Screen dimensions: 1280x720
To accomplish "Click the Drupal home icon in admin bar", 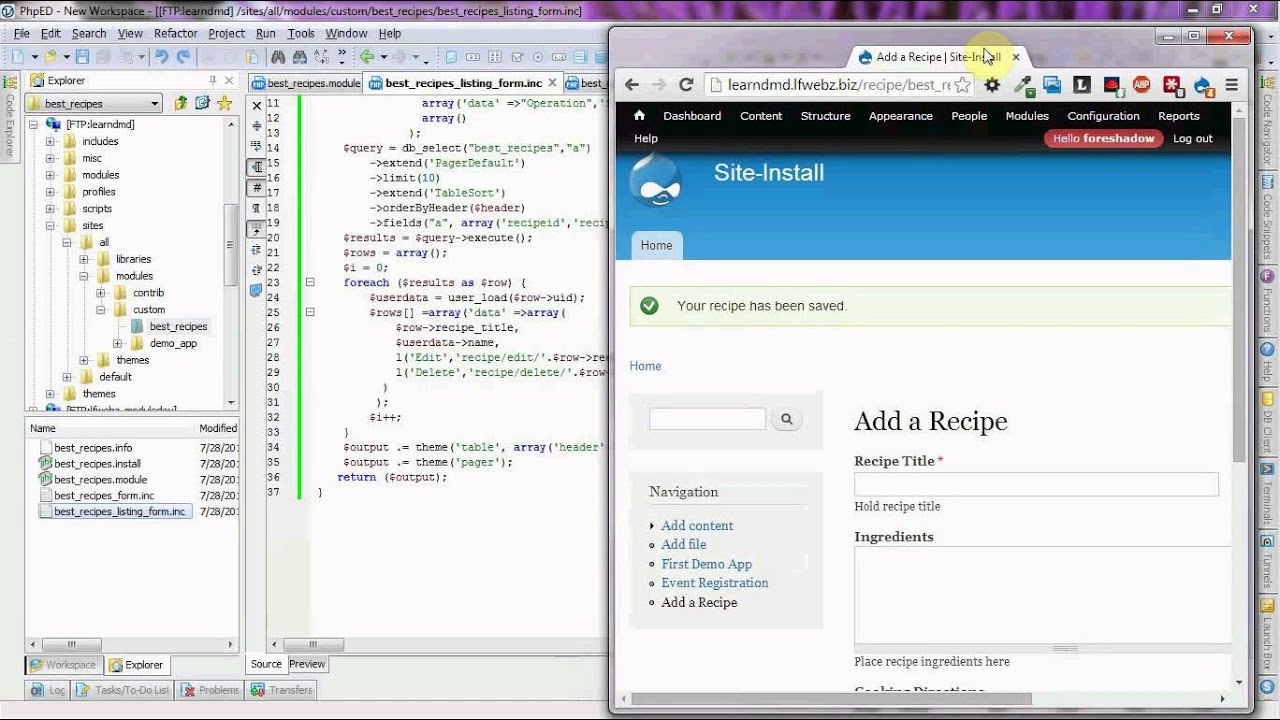I will pos(639,116).
